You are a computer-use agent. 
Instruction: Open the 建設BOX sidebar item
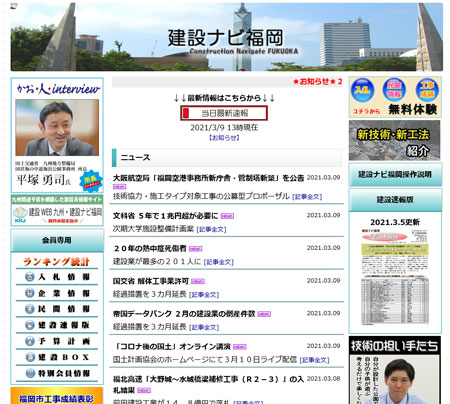click(57, 357)
